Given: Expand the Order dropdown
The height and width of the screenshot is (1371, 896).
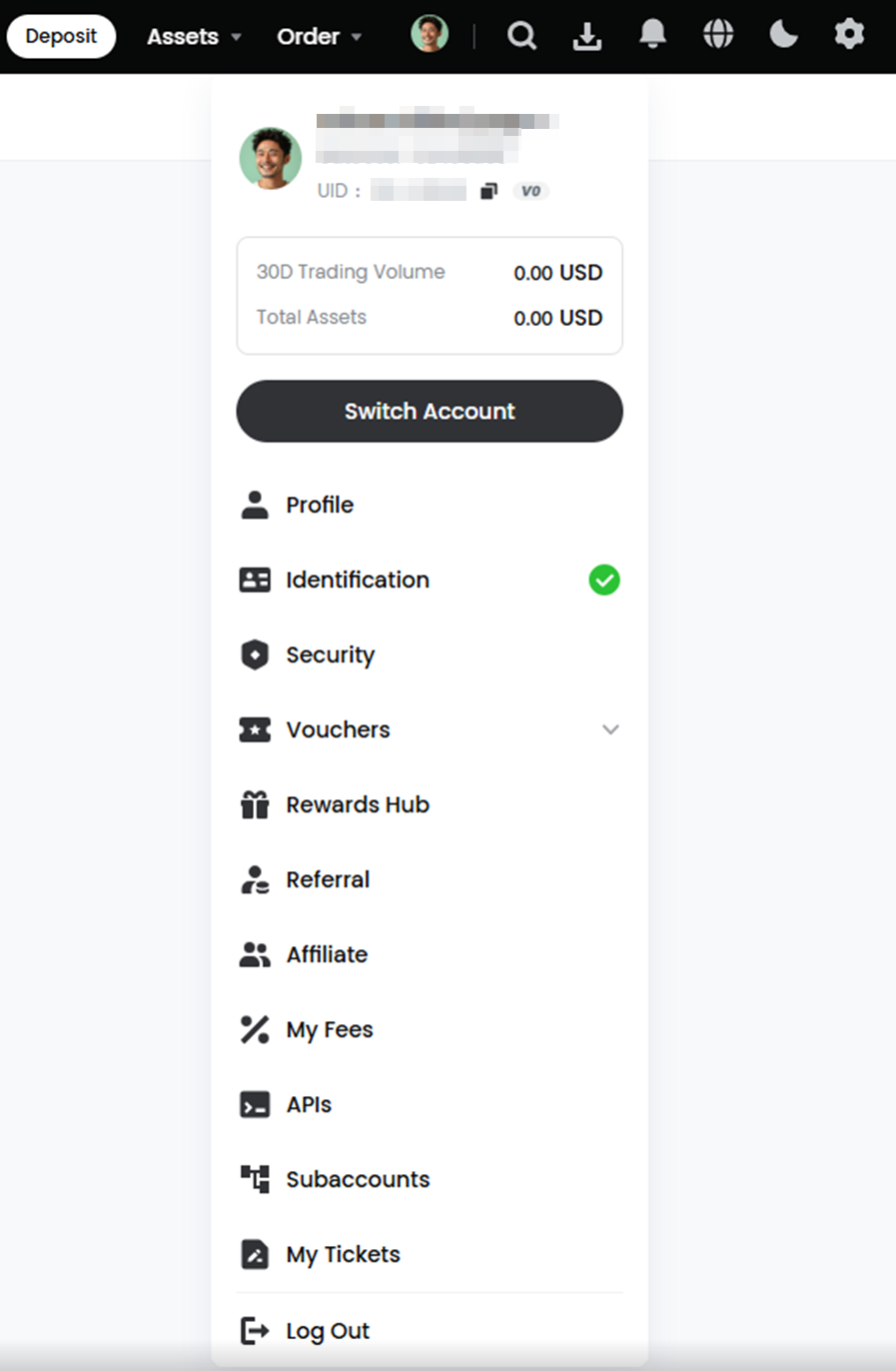Looking at the screenshot, I should [320, 37].
